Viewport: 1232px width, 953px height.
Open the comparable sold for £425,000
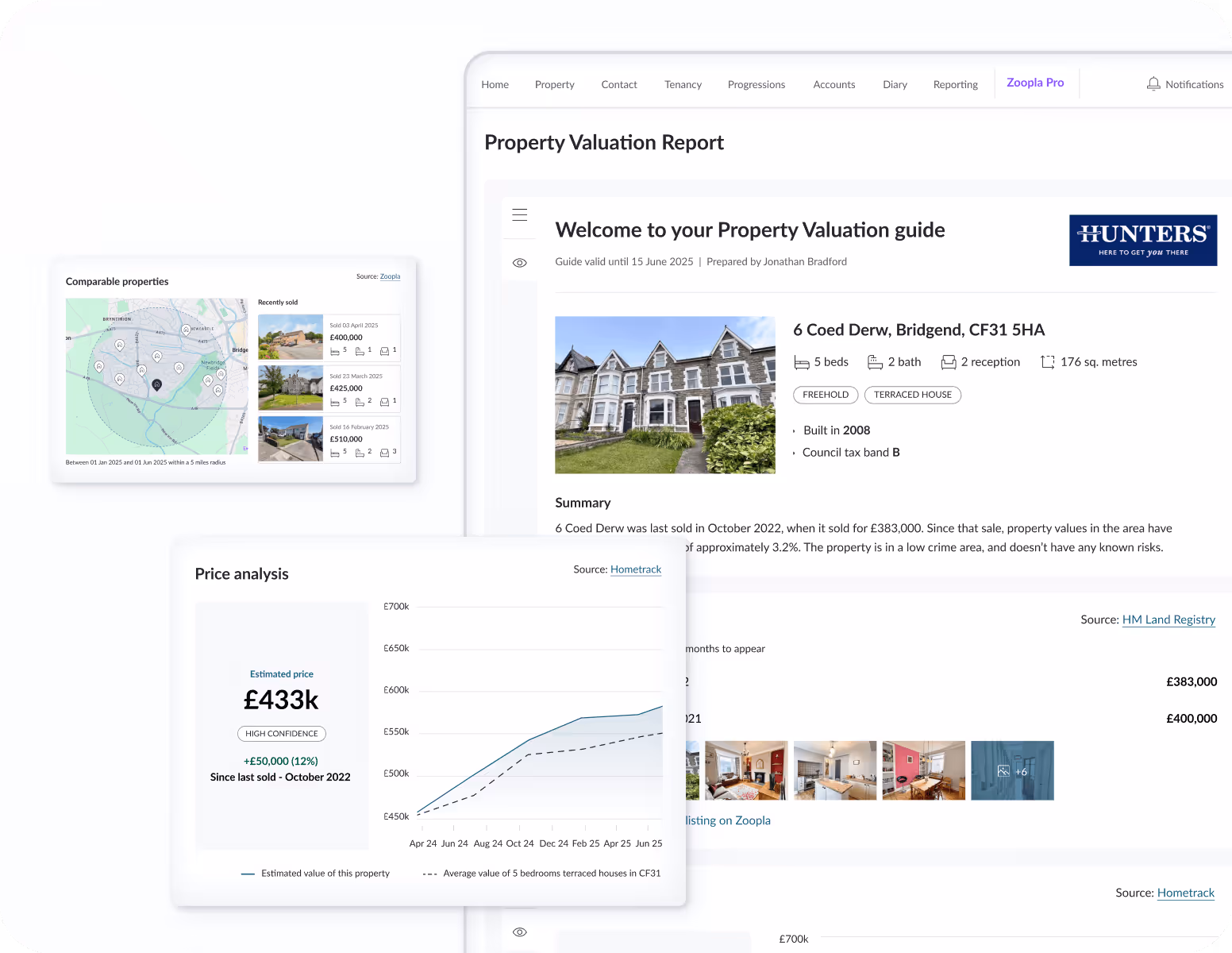click(329, 388)
